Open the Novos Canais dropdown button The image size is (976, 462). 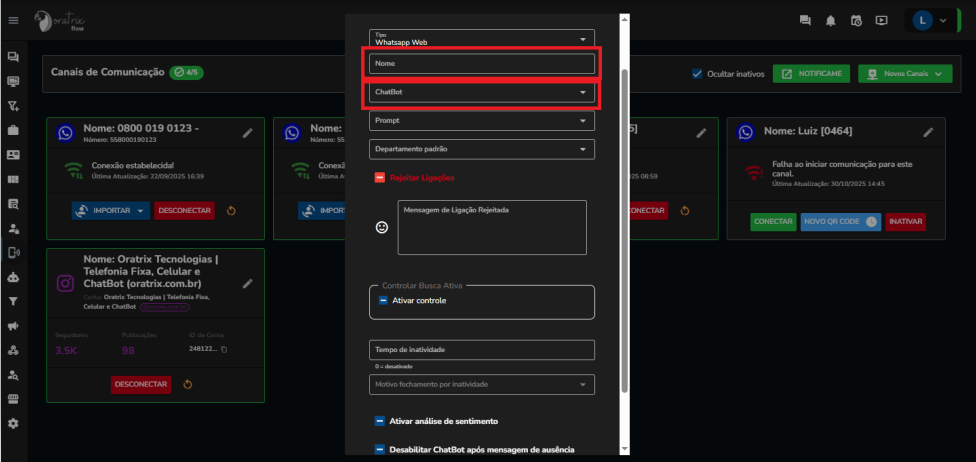[x=905, y=74]
